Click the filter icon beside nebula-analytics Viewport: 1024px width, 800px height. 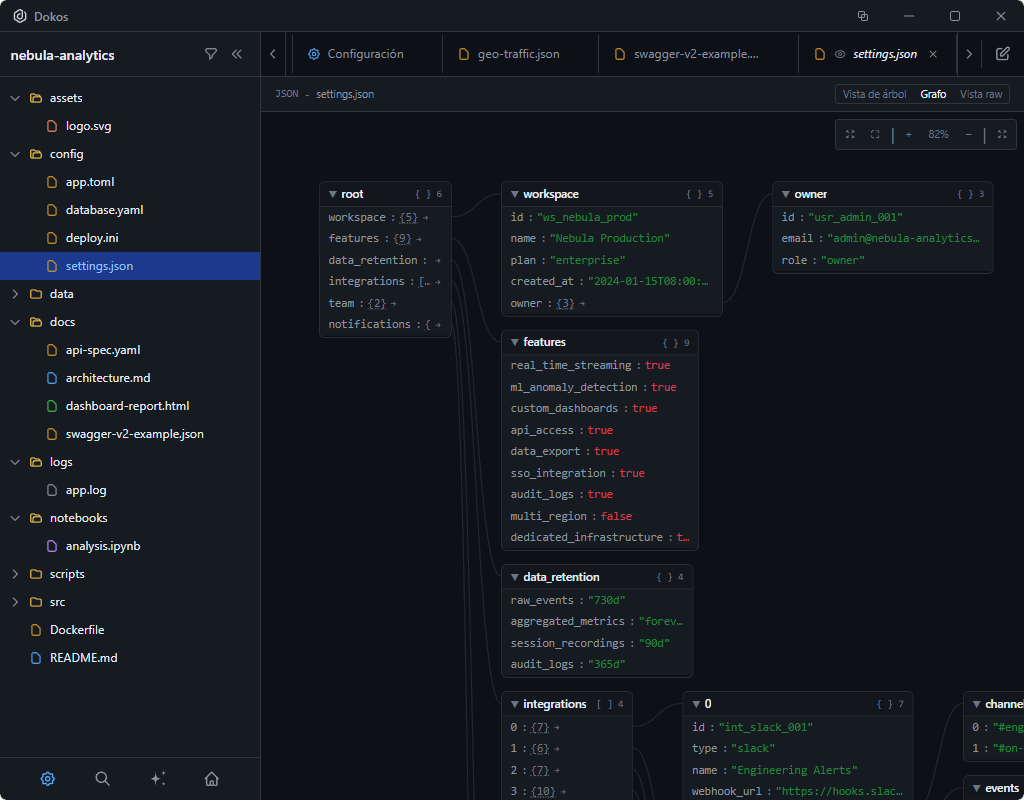(x=211, y=55)
